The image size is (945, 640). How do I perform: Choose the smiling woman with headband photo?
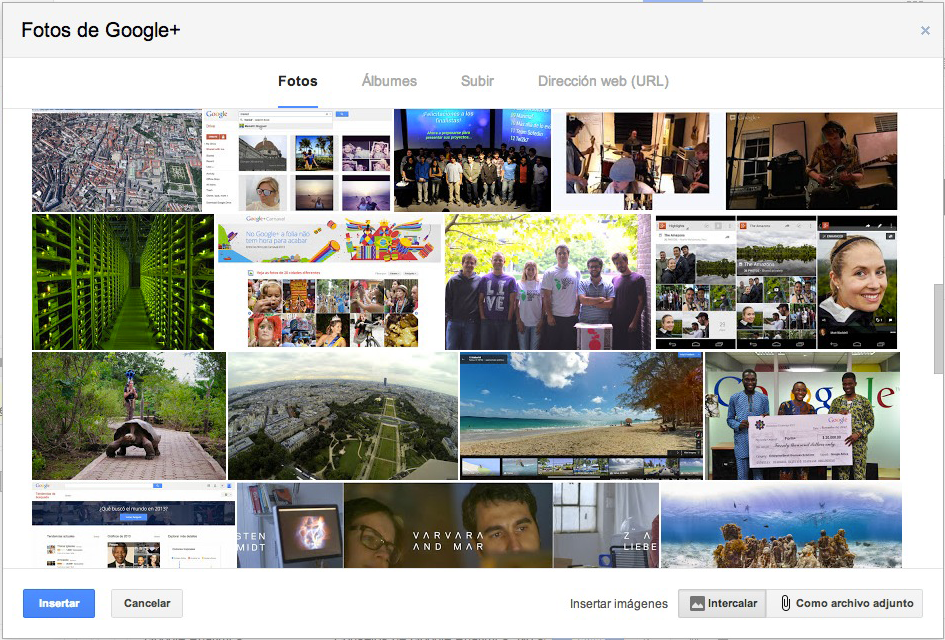coord(857,282)
